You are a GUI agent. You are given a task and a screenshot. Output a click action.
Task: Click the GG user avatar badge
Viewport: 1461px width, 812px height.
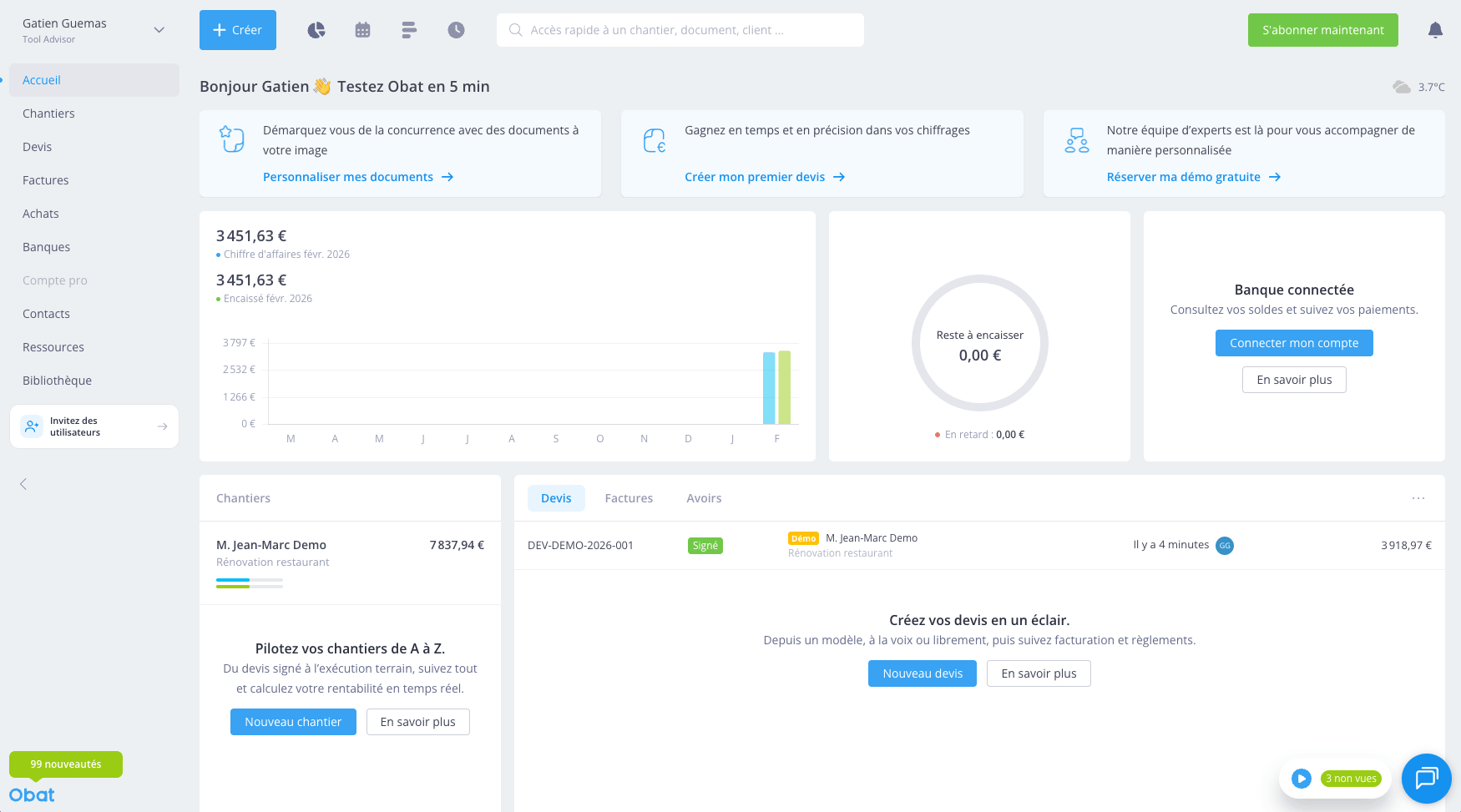1225,546
